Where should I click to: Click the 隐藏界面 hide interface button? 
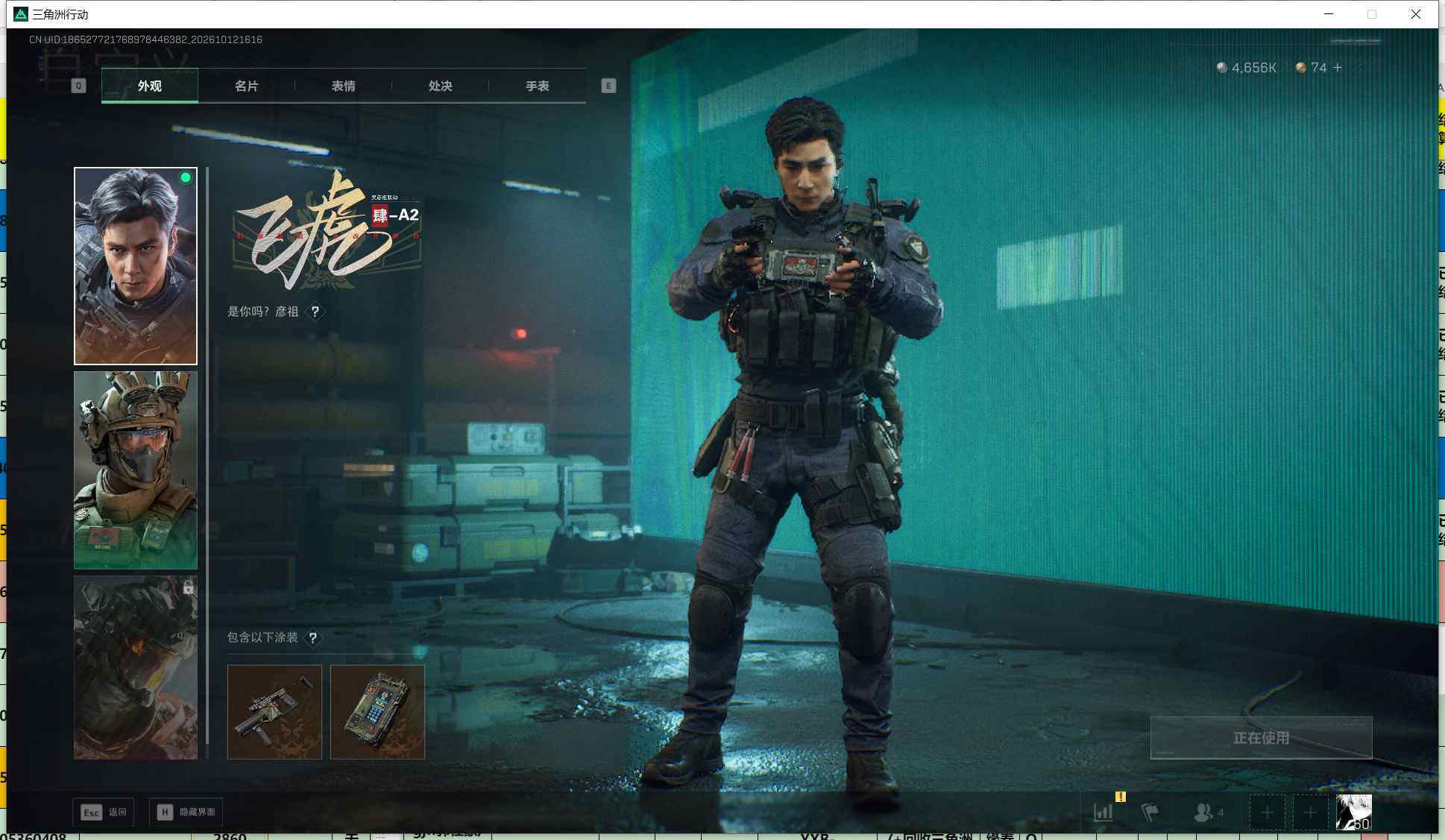(x=186, y=812)
